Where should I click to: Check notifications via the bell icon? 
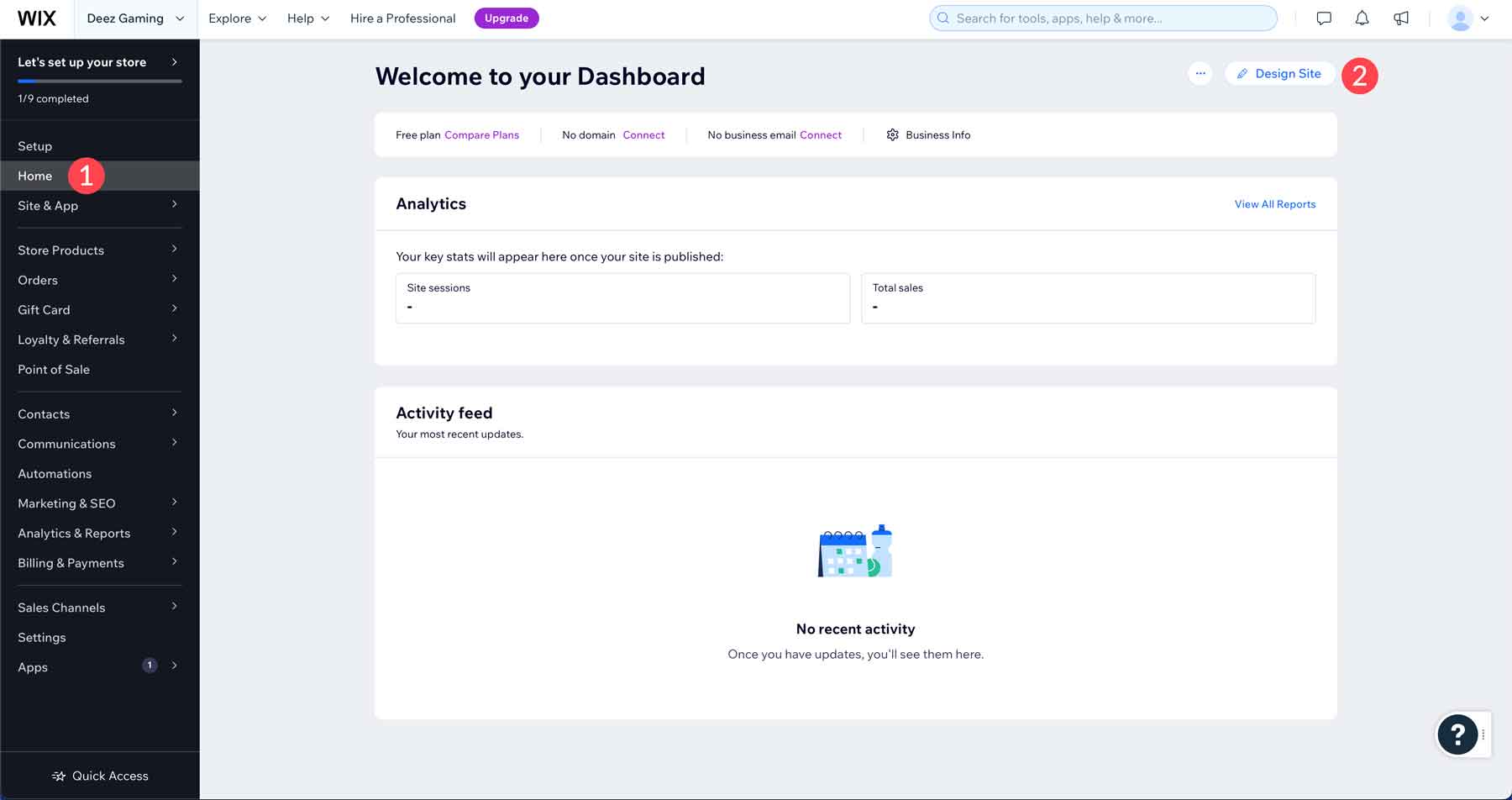tap(1362, 18)
